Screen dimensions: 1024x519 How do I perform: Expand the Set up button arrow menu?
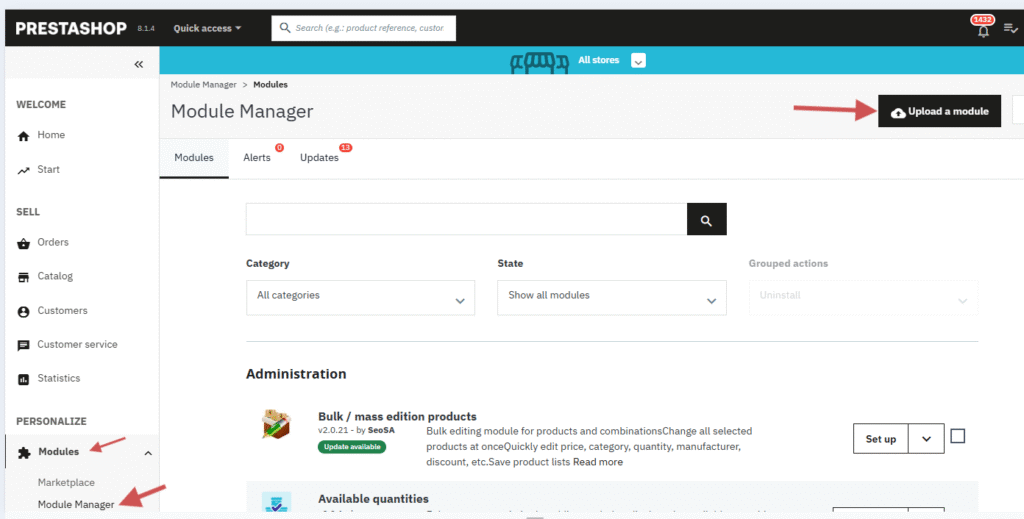tap(926, 438)
